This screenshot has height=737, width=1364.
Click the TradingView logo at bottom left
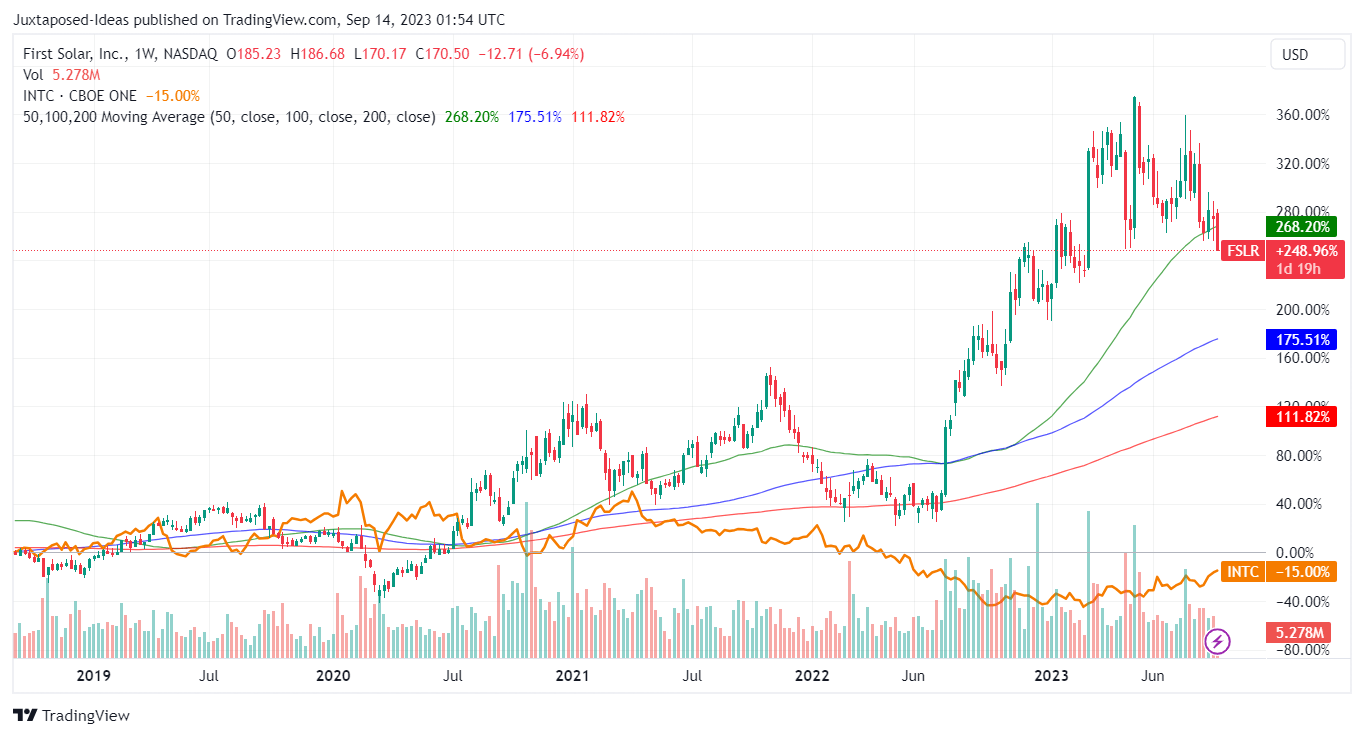pos(71,716)
